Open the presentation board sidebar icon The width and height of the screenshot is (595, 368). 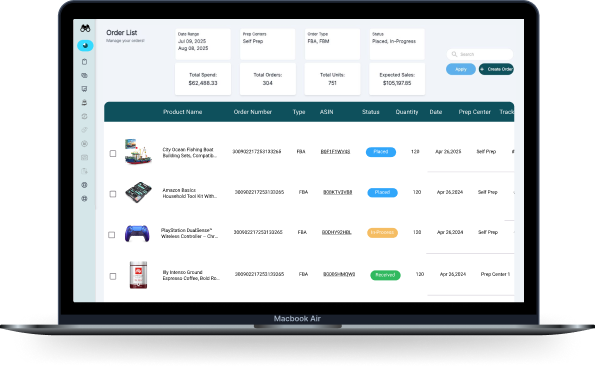pyautogui.click(x=85, y=89)
